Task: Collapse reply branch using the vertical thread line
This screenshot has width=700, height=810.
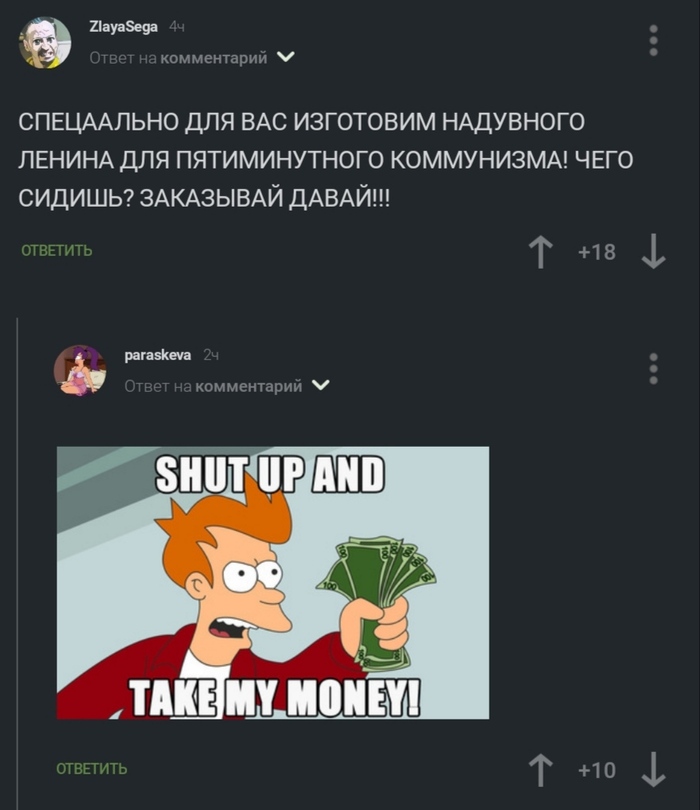Action: (x=18, y=563)
